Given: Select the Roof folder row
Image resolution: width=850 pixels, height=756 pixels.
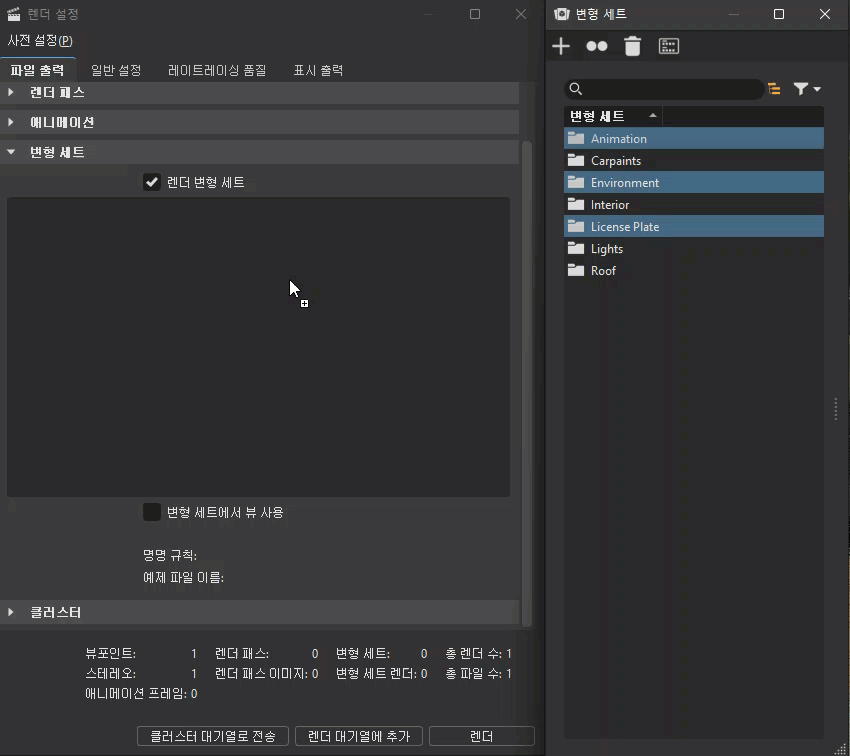Looking at the screenshot, I should click(693, 270).
